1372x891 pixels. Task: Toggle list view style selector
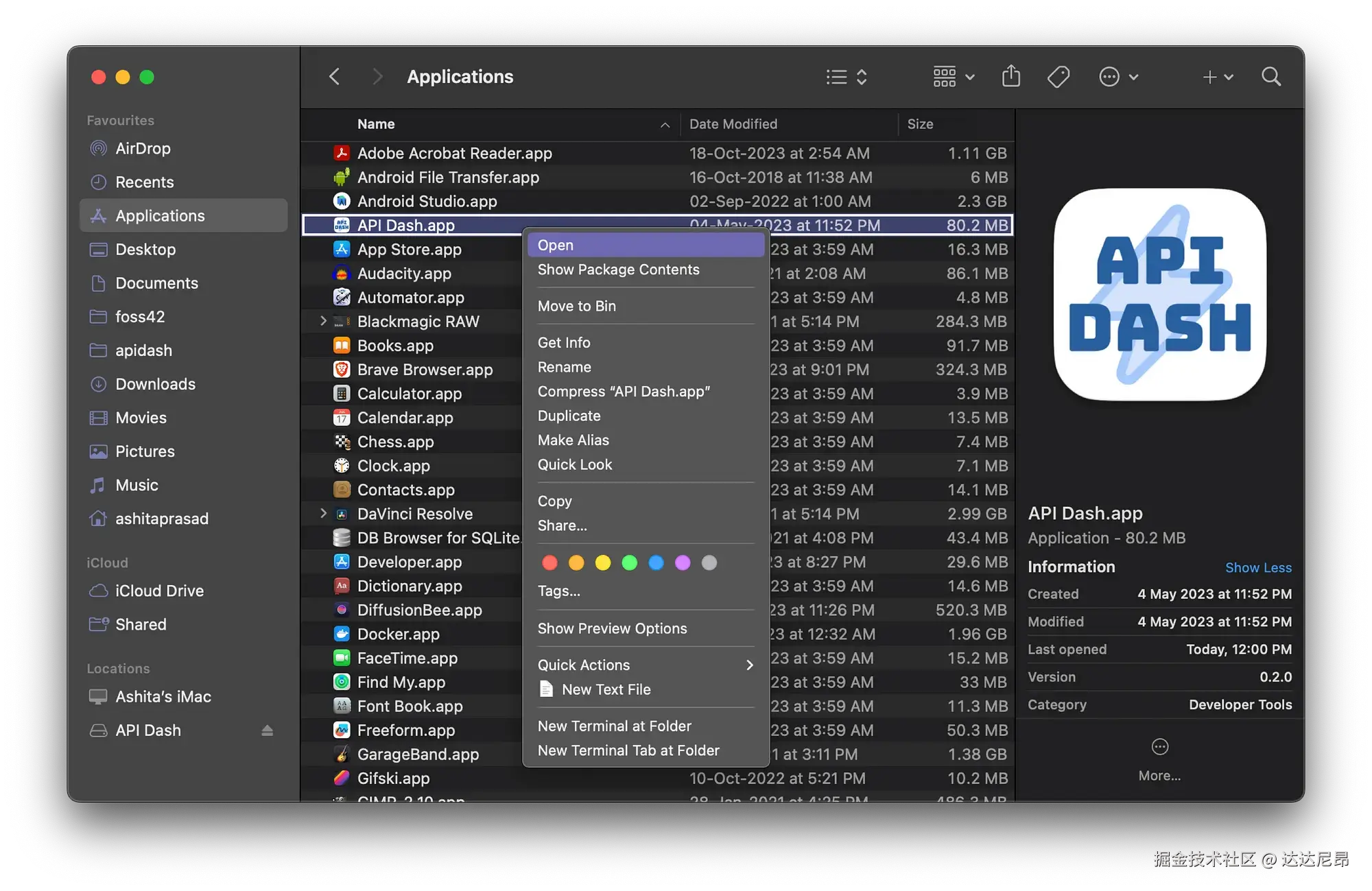847,76
